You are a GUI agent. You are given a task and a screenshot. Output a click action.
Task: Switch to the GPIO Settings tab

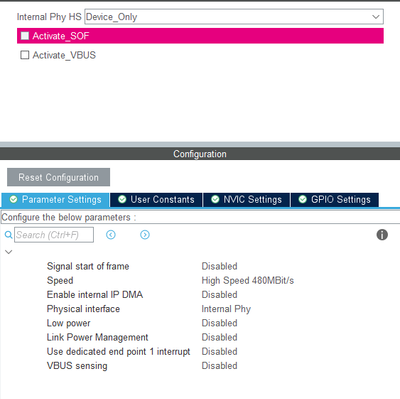click(335, 200)
